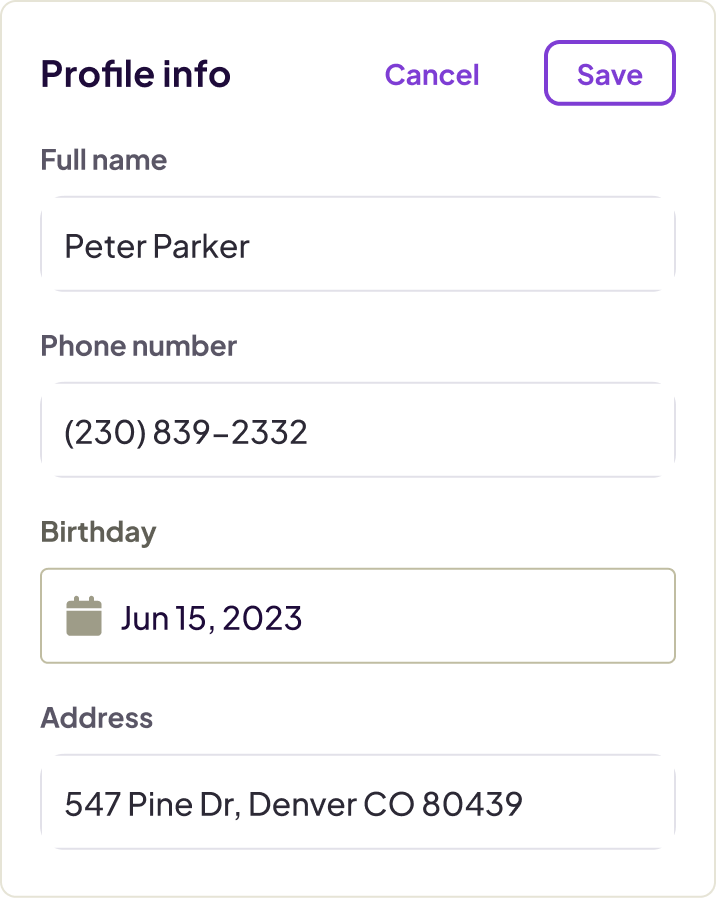Click the Jun 15, 2023 date text
The height and width of the screenshot is (898, 716).
click(211, 619)
